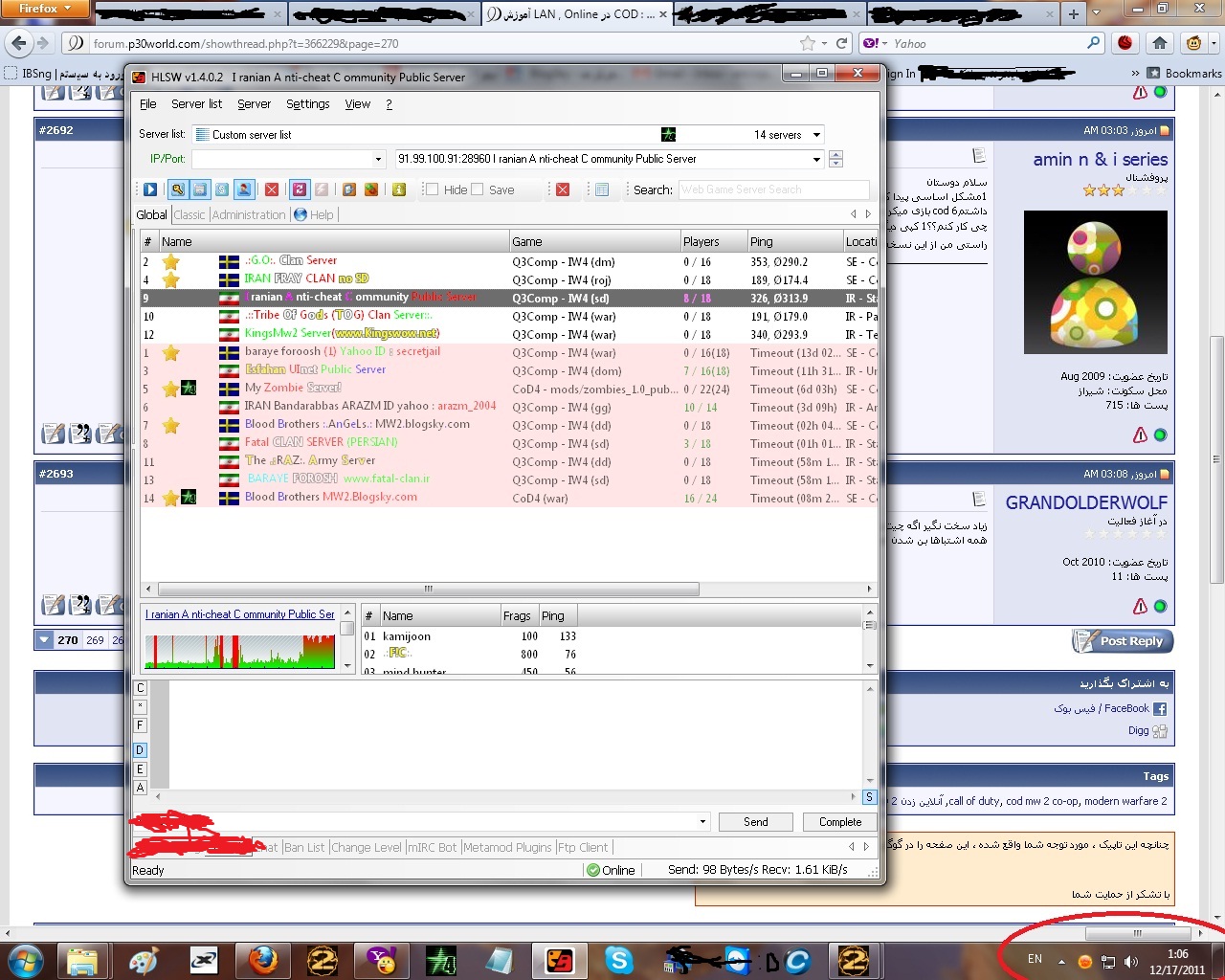
Task: Click the A button beside the console pane
Action: (141, 788)
